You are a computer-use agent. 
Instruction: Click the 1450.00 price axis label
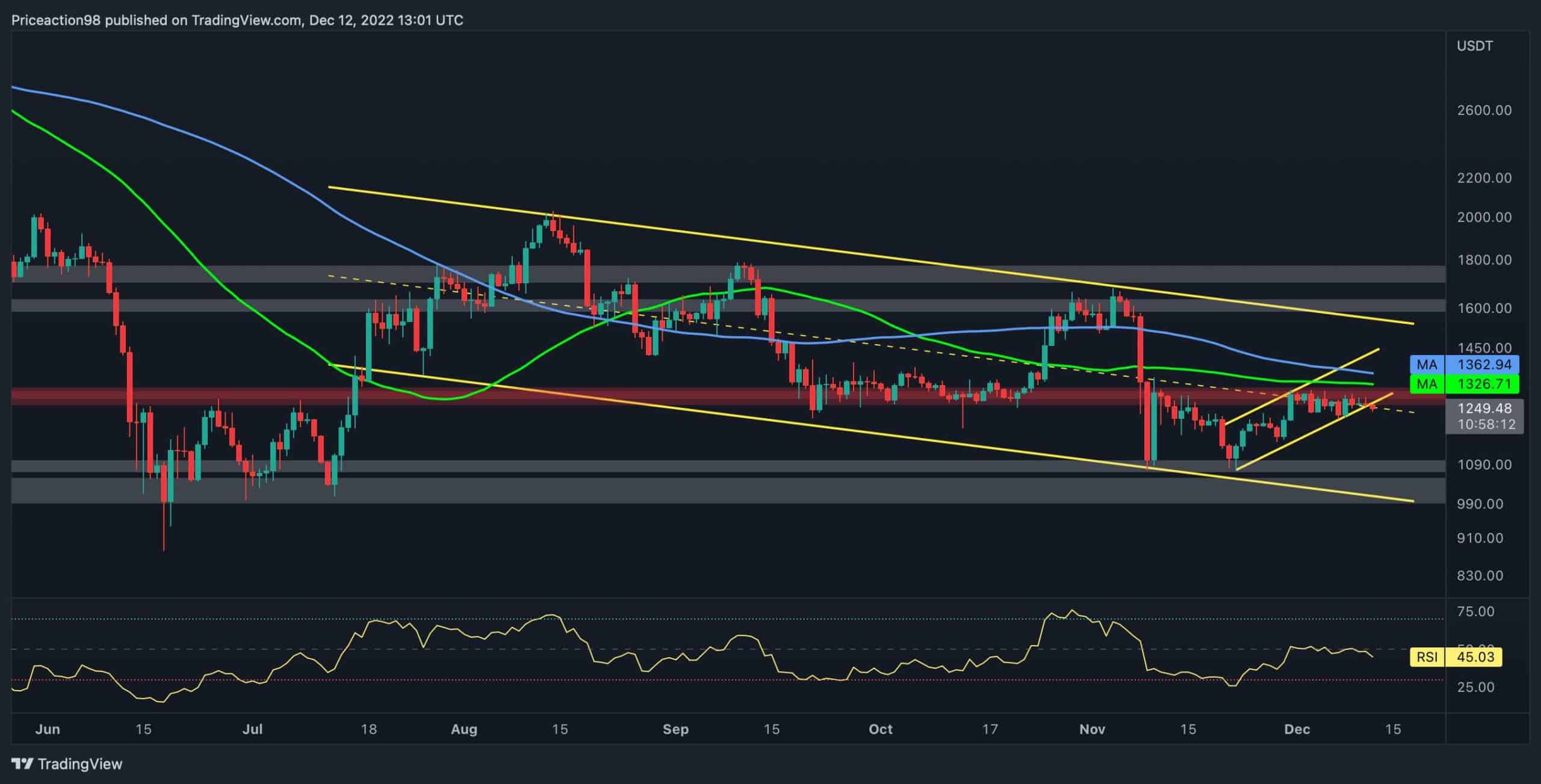click(x=1484, y=348)
